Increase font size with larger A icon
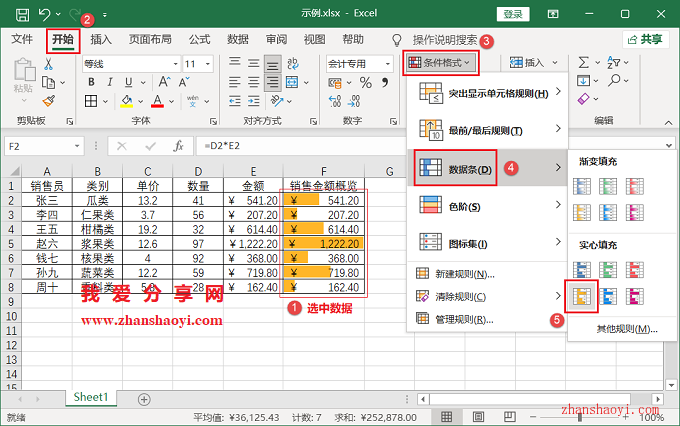 (164, 82)
